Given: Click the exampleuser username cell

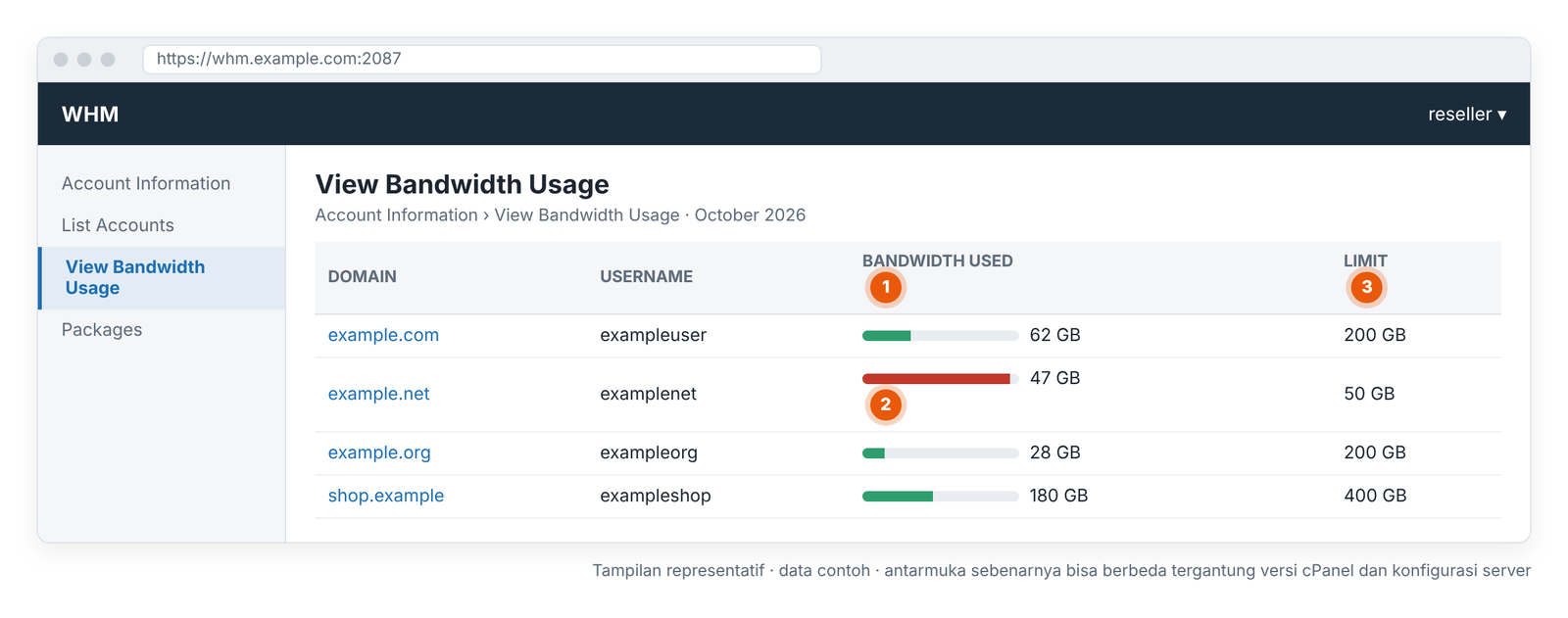Looking at the screenshot, I should click(654, 335).
